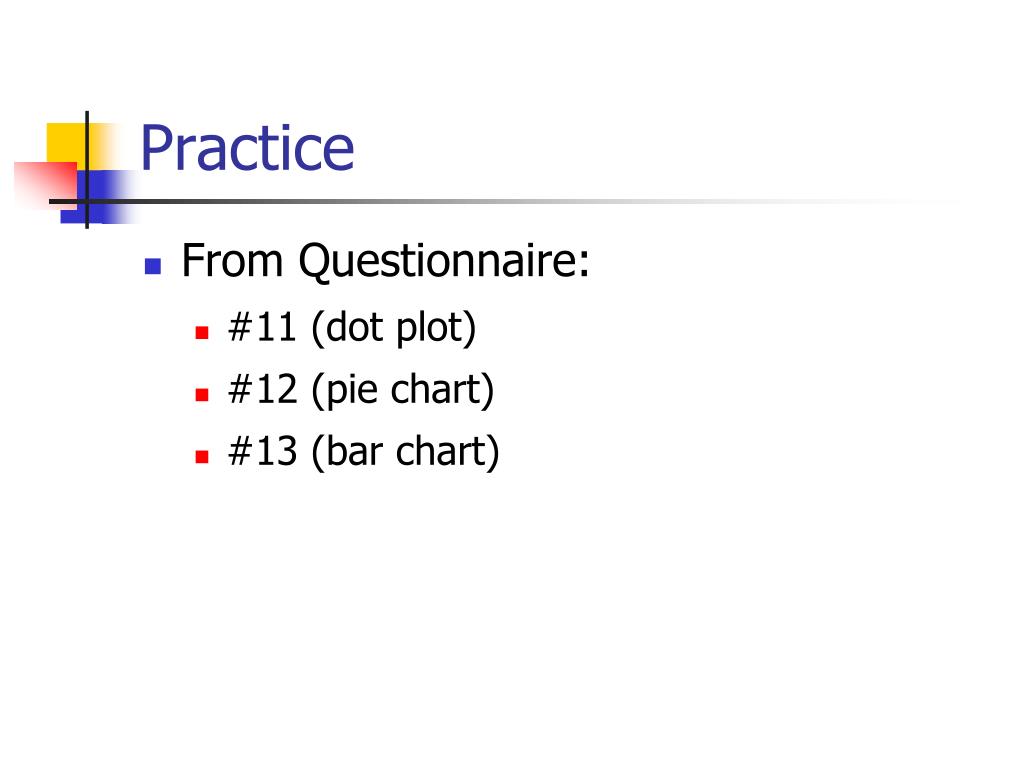1024x768 pixels.
Task: Click the word "From" in the first bullet
Action: pyautogui.click(x=232, y=261)
